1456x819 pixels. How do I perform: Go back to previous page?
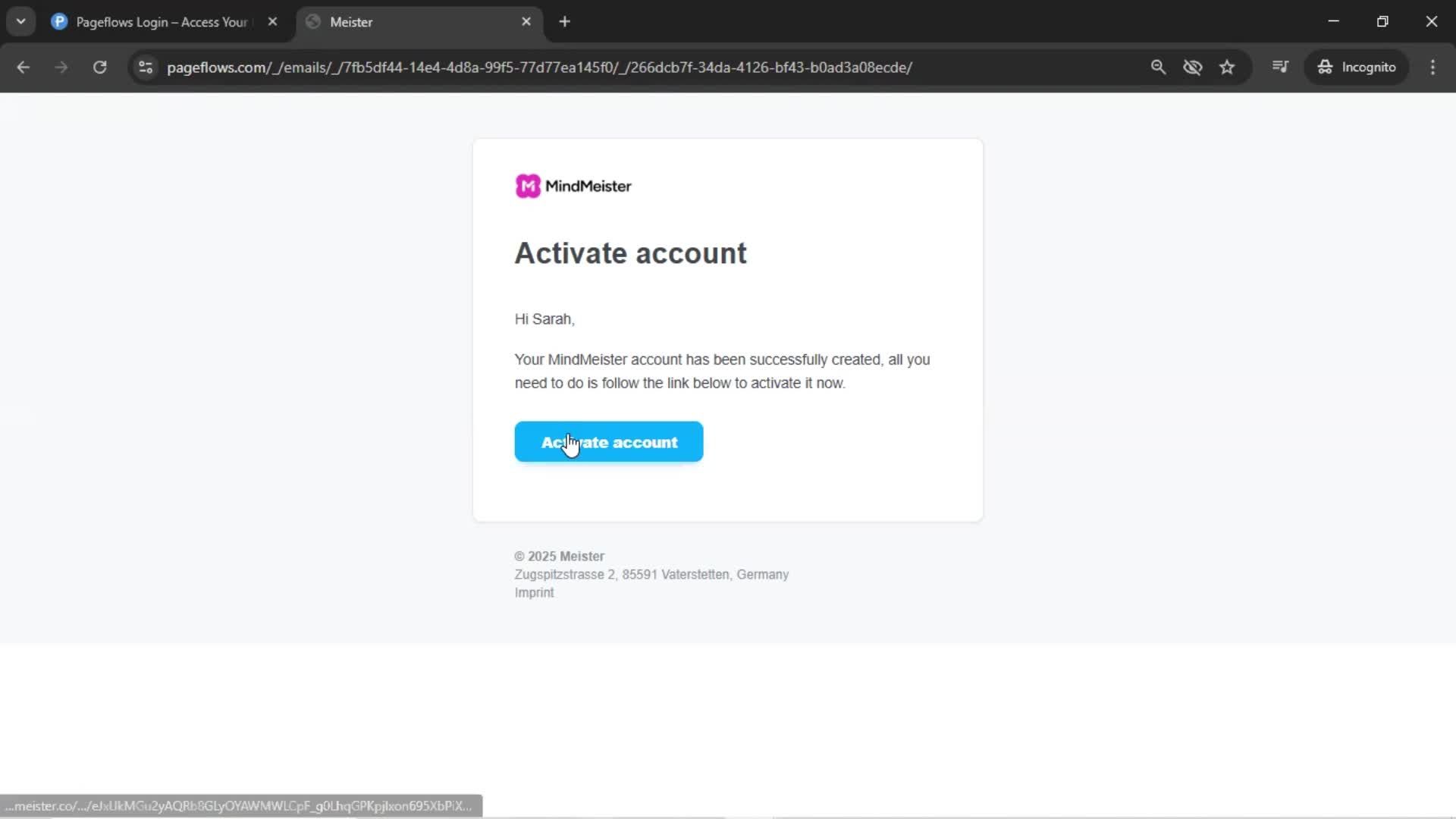tap(23, 67)
